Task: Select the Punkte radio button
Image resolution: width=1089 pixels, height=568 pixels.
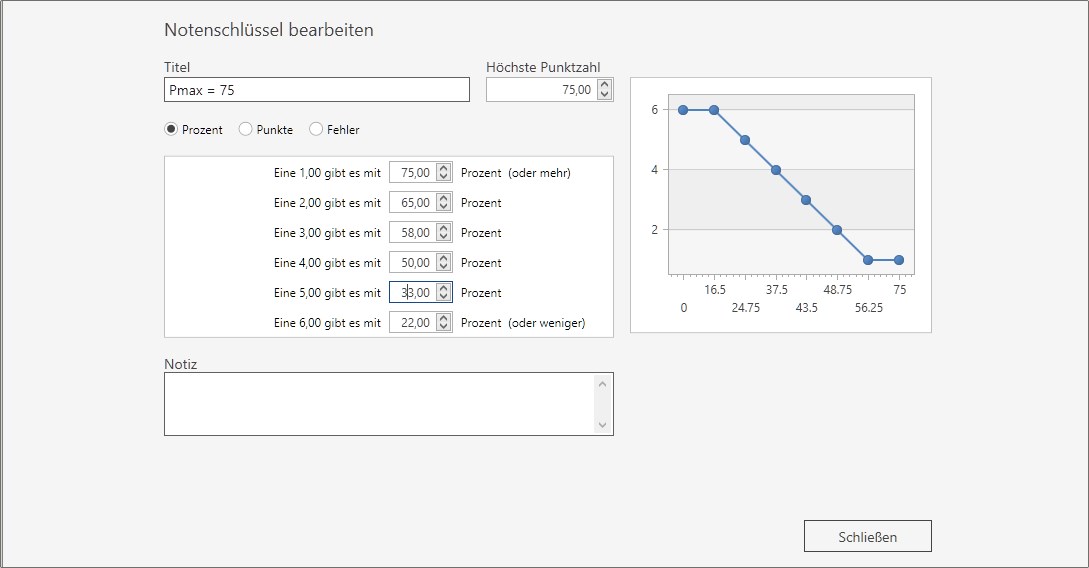Action: [x=246, y=129]
